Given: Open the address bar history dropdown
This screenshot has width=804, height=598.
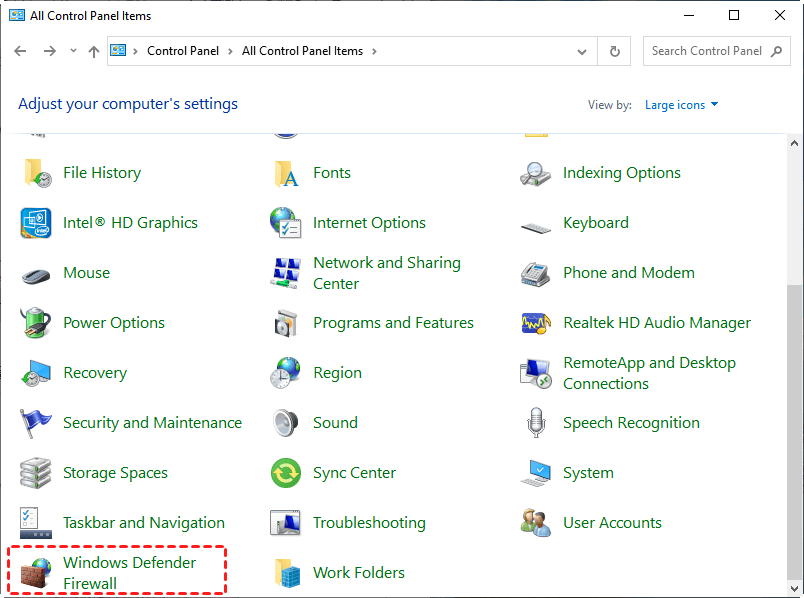Looking at the screenshot, I should tap(583, 51).
